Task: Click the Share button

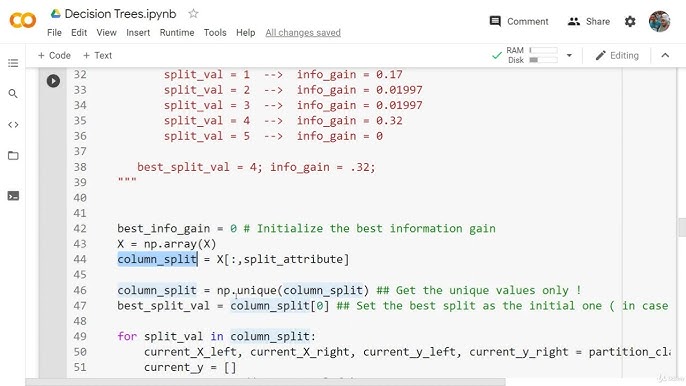Action: tap(588, 21)
